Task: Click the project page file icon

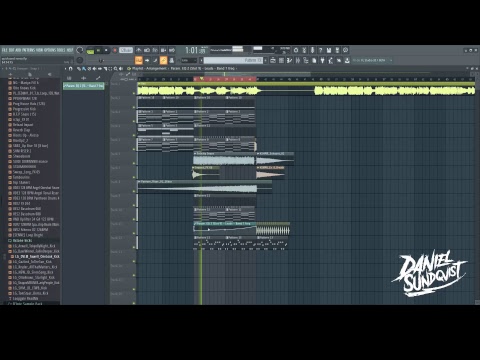Action: (x=314, y=60)
